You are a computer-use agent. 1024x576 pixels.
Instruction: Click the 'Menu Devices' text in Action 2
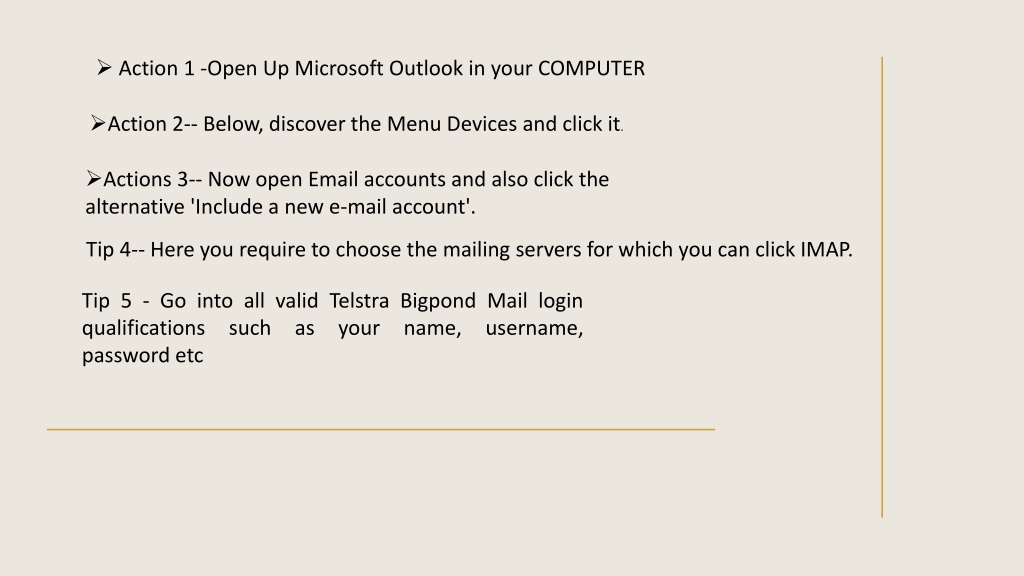click(452, 124)
